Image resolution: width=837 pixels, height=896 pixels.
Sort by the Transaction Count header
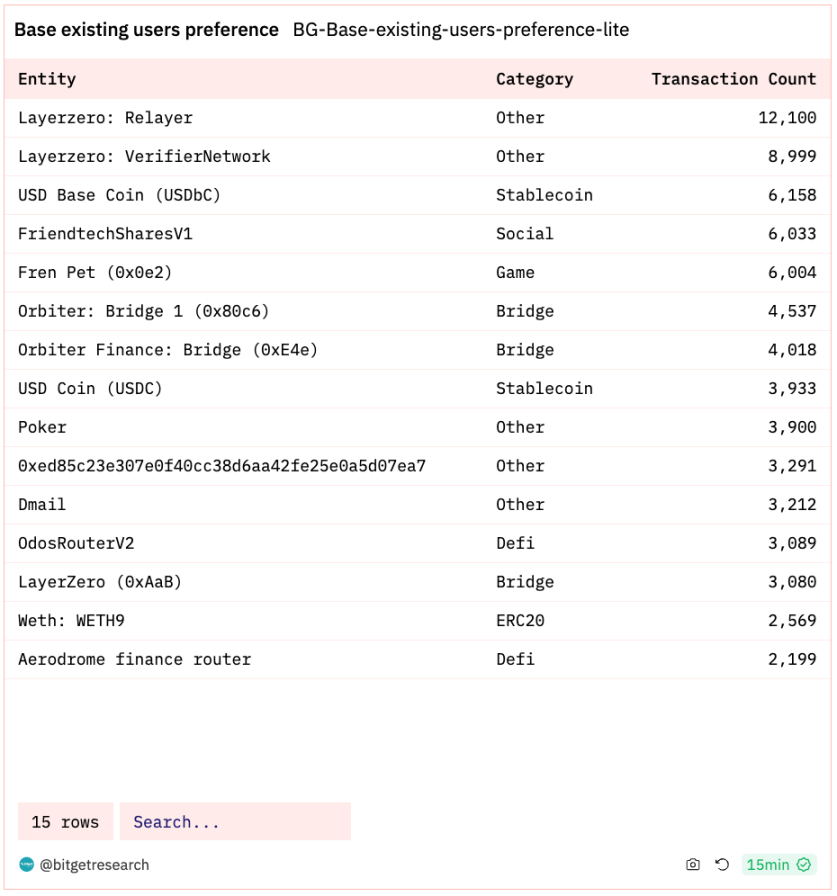point(734,79)
